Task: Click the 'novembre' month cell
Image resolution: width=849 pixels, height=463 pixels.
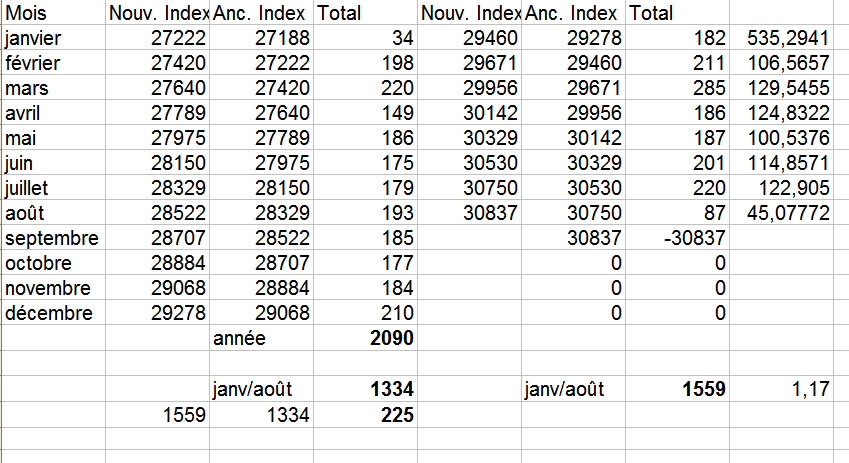Action: pos(54,287)
